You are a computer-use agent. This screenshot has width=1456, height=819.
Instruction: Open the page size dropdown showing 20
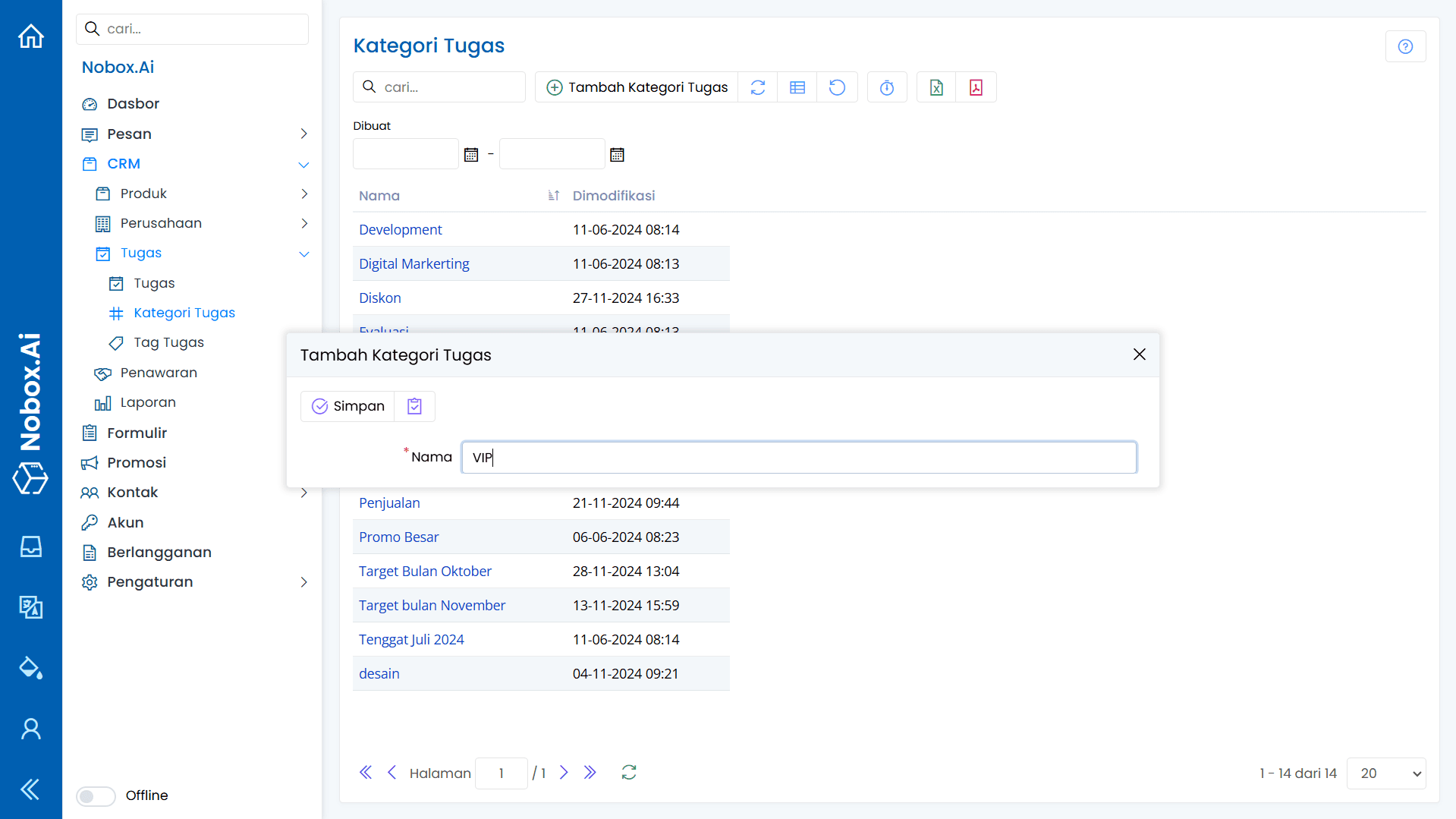pos(1386,773)
